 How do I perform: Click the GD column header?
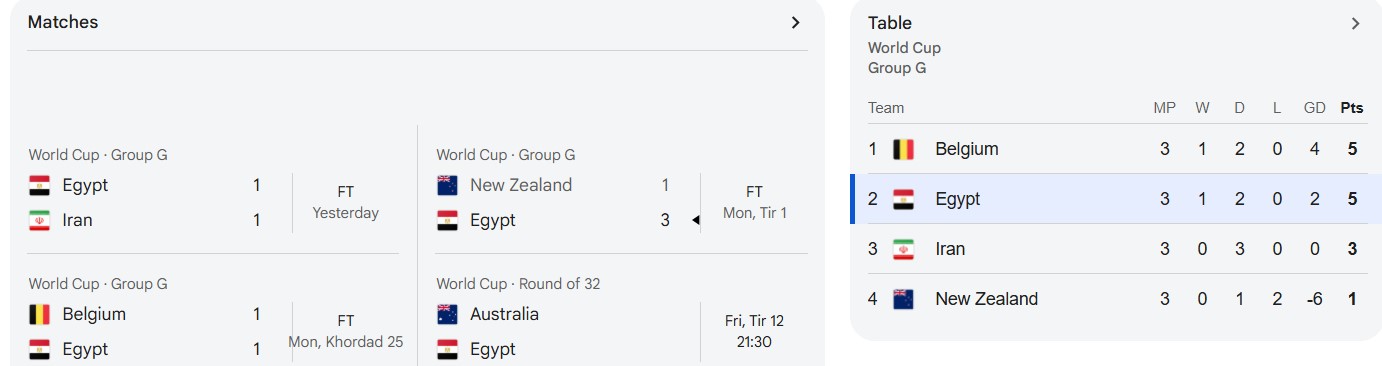point(1315,108)
